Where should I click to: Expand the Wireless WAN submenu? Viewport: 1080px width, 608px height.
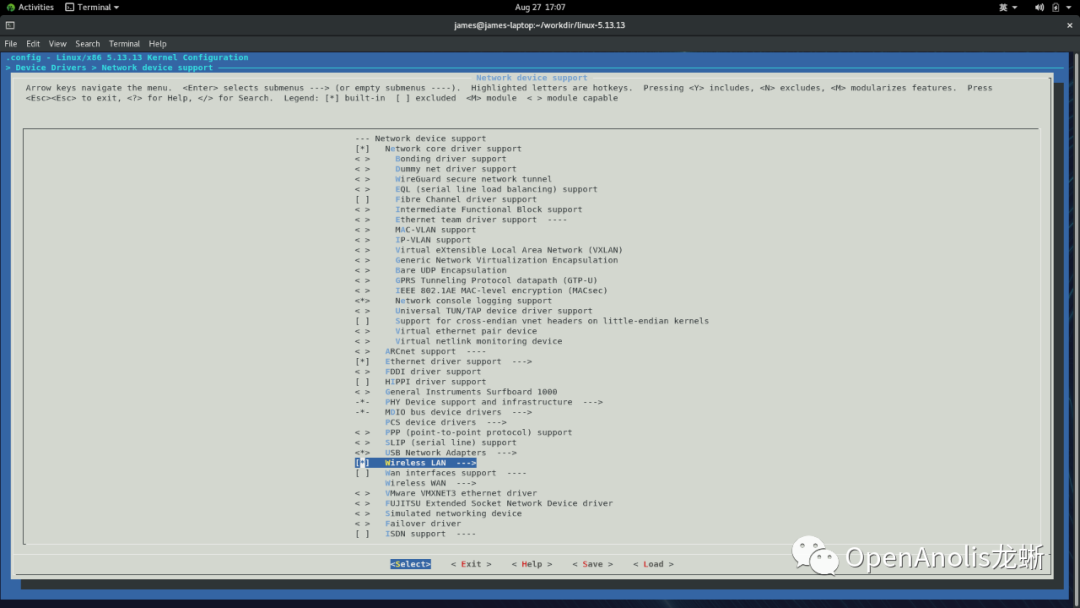[x=430, y=483]
